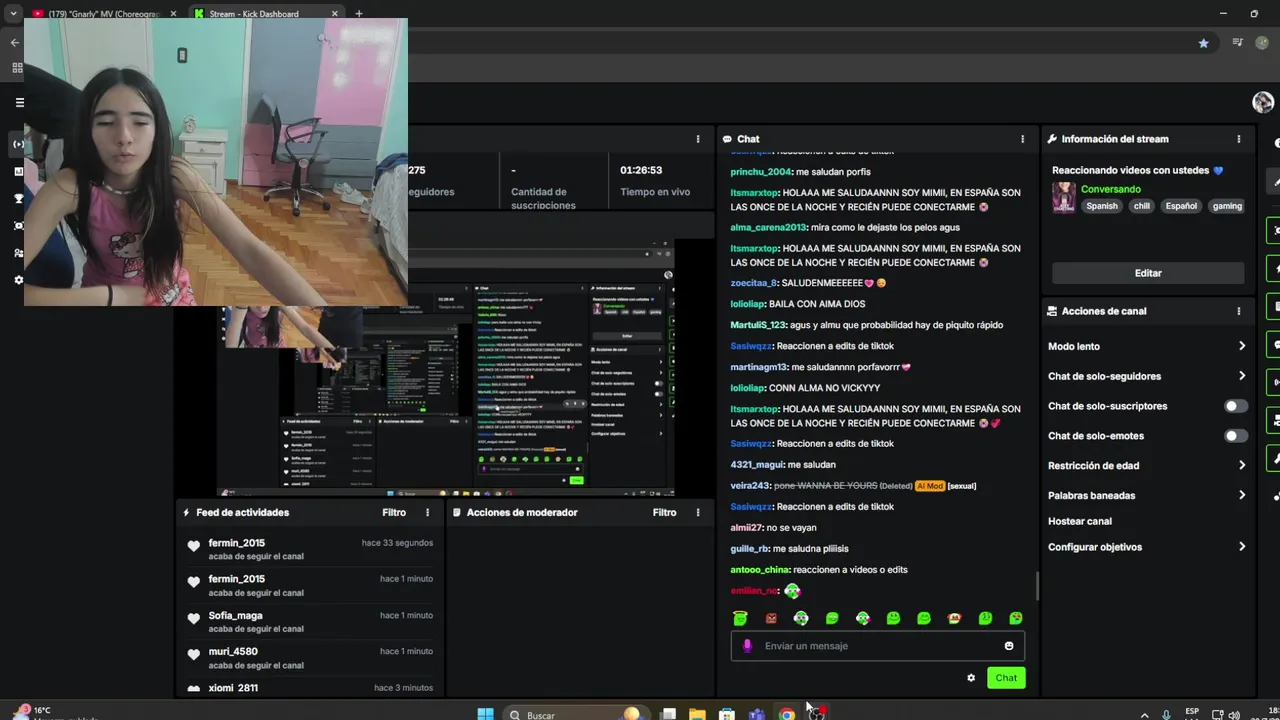
Task: Open the analytics chart icon in sidebar
Action: pyautogui.click(x=18, y=171)
